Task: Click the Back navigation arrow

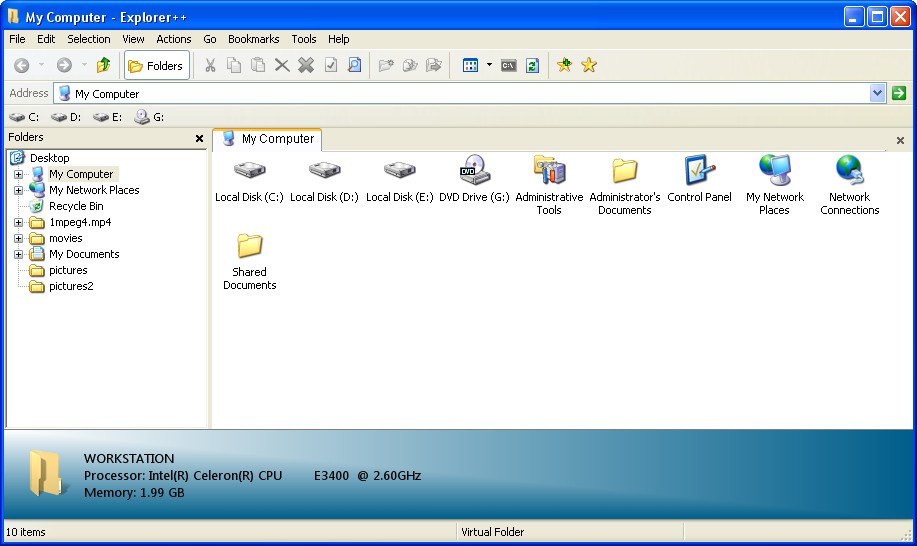Action: coord(22,65)
